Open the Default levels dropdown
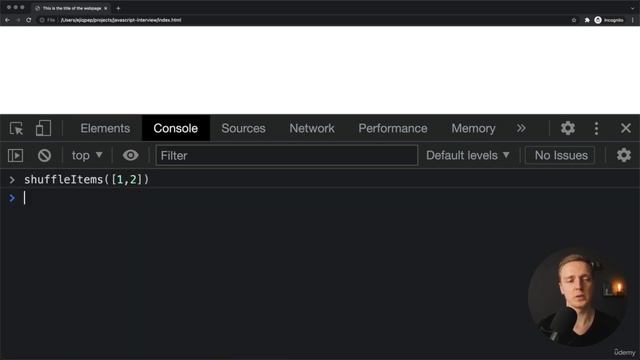 tap(468, 156)
